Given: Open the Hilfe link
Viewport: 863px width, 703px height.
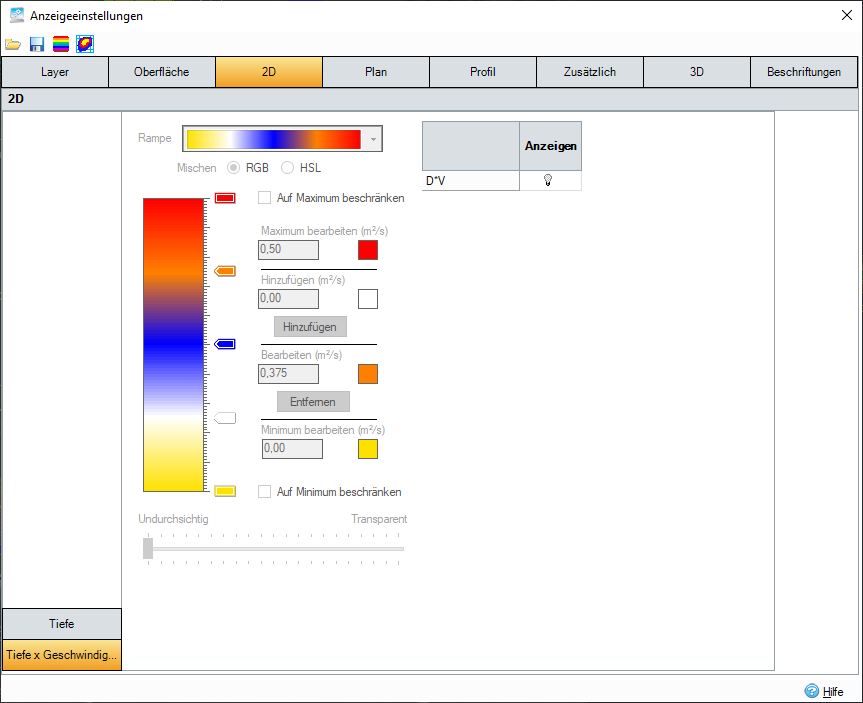Looking at the screenshot, I should click(x=833, y=691).
